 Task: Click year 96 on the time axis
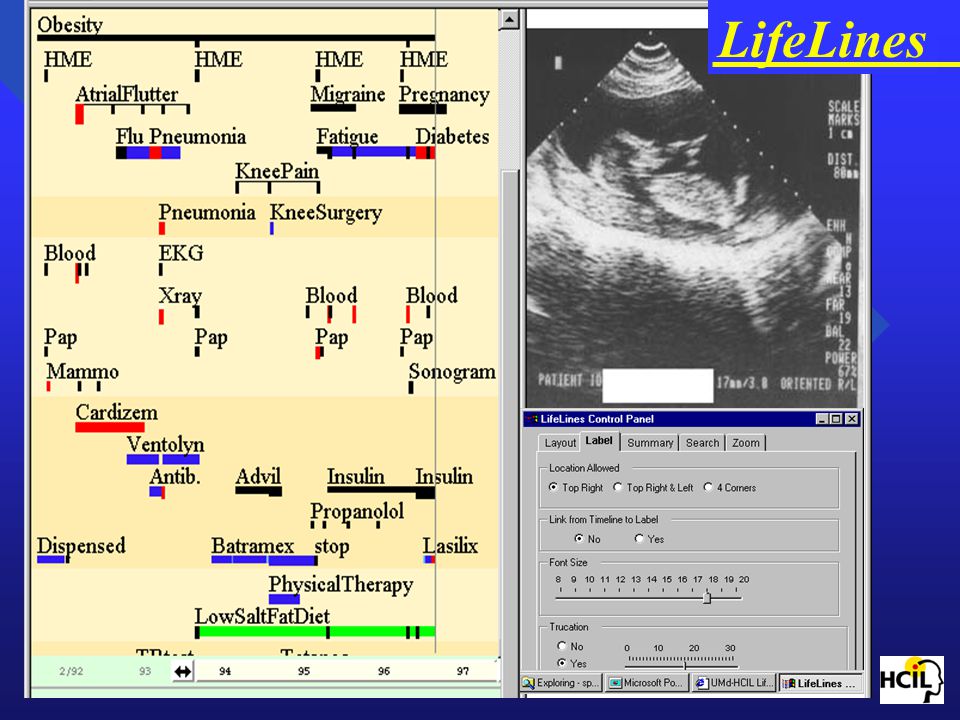[383, 672]
